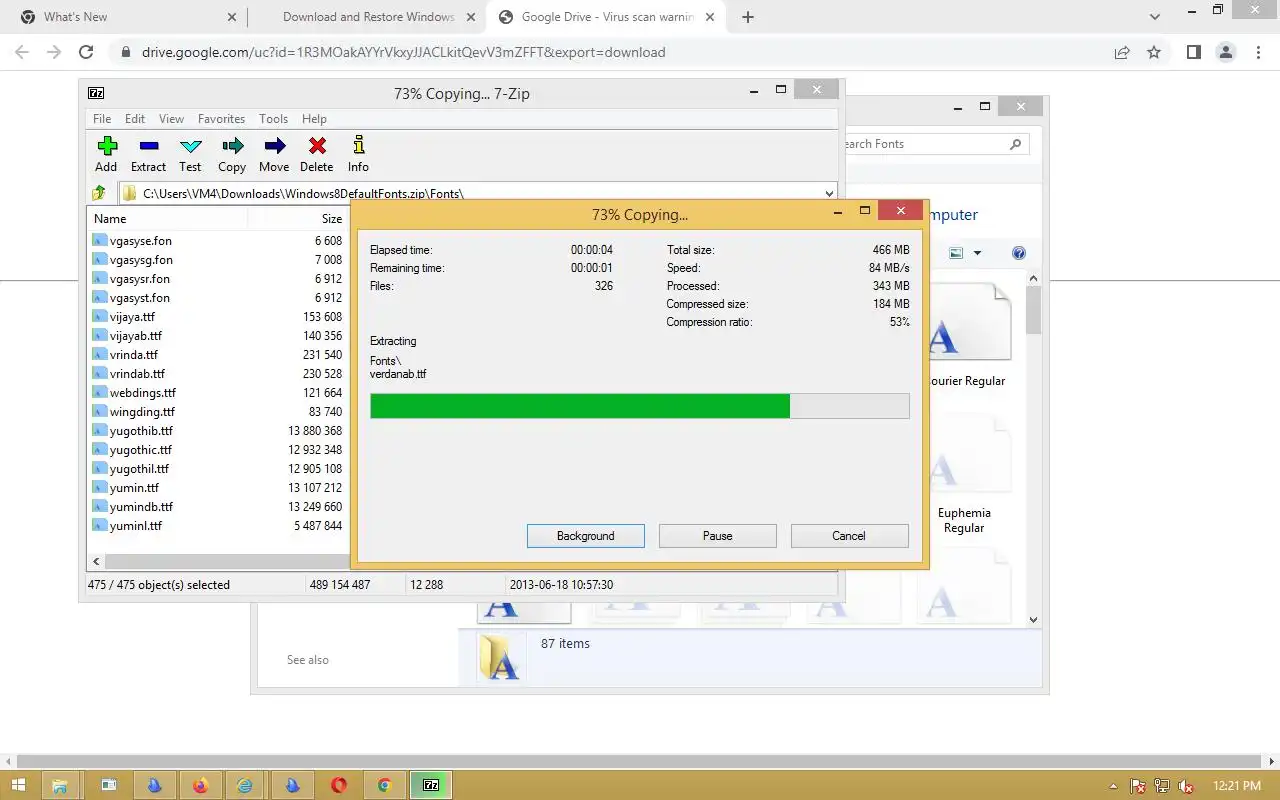The height and width of the screenshot is (800, 1280).
Task: Click the Chrome side panel icon
Action: point(1193,52)
